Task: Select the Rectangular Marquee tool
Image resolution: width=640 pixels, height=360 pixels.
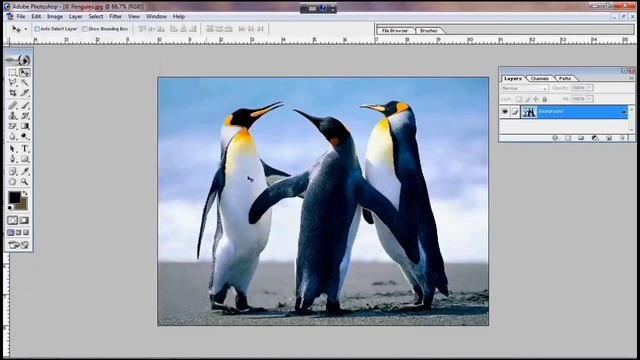Action: pyautogui.click(x=13, y=73)
